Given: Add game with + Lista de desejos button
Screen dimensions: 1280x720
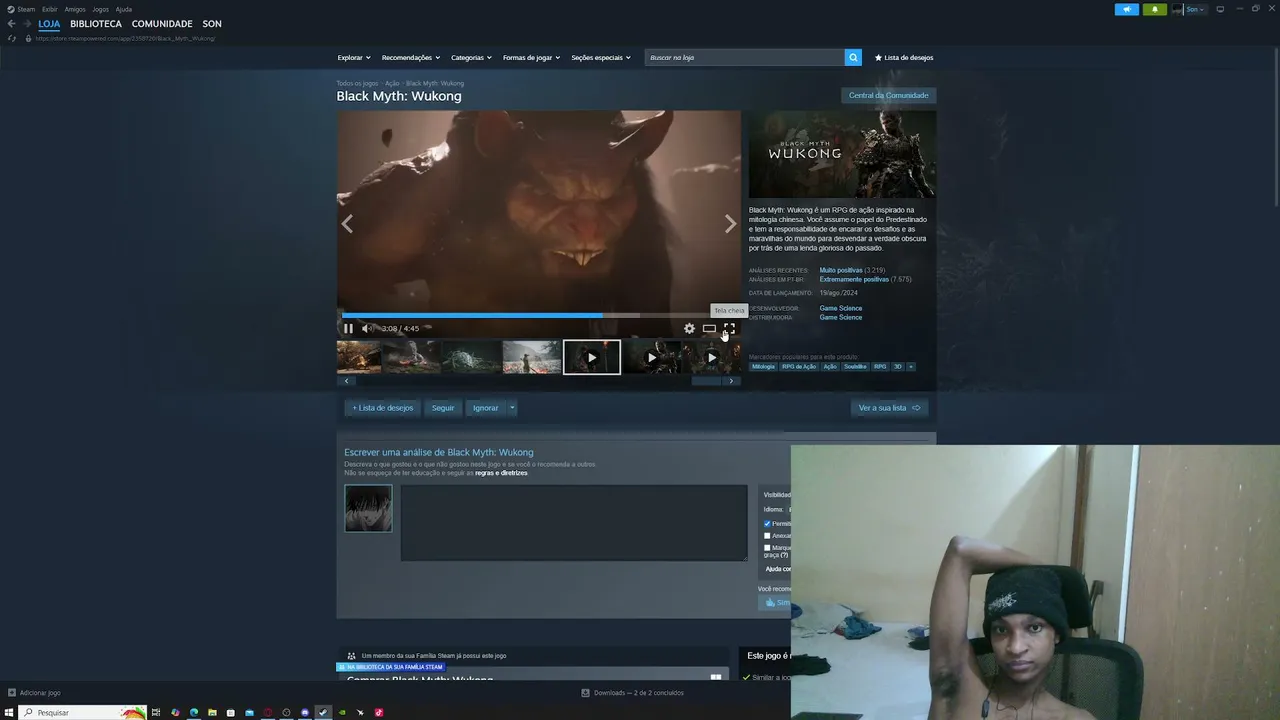Looking at the screenshot, I should point(383,408).
